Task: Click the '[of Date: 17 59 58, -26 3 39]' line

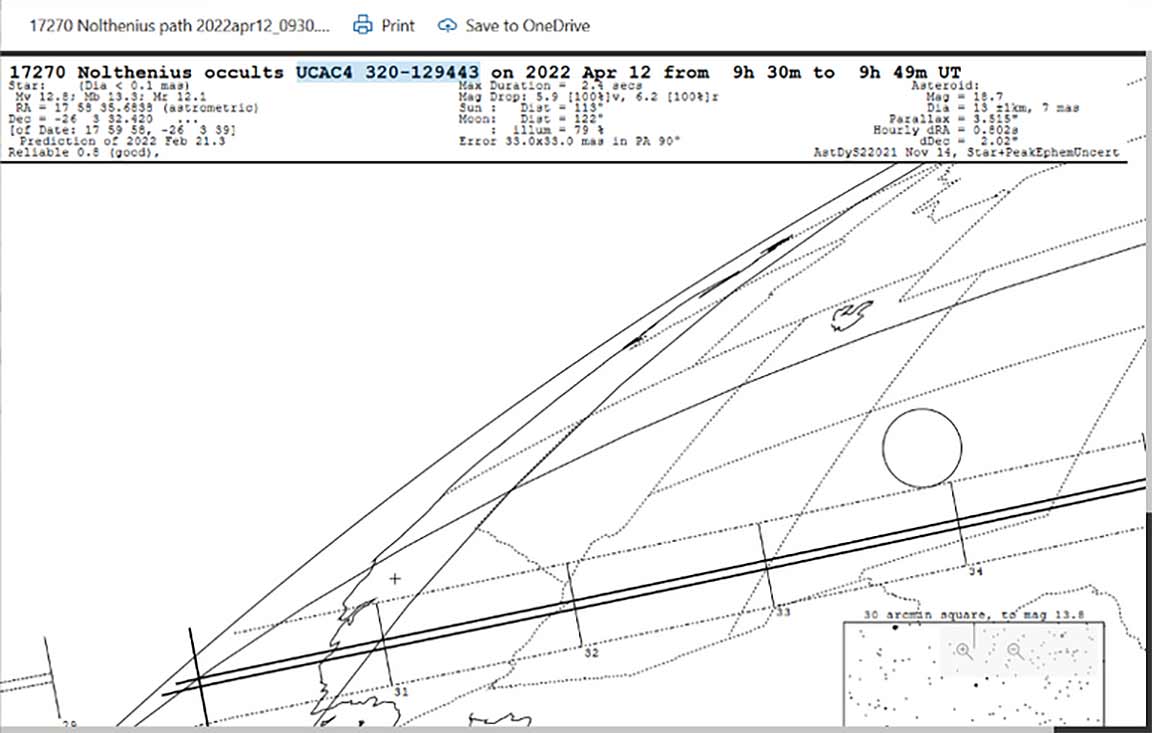Action: 122,130
